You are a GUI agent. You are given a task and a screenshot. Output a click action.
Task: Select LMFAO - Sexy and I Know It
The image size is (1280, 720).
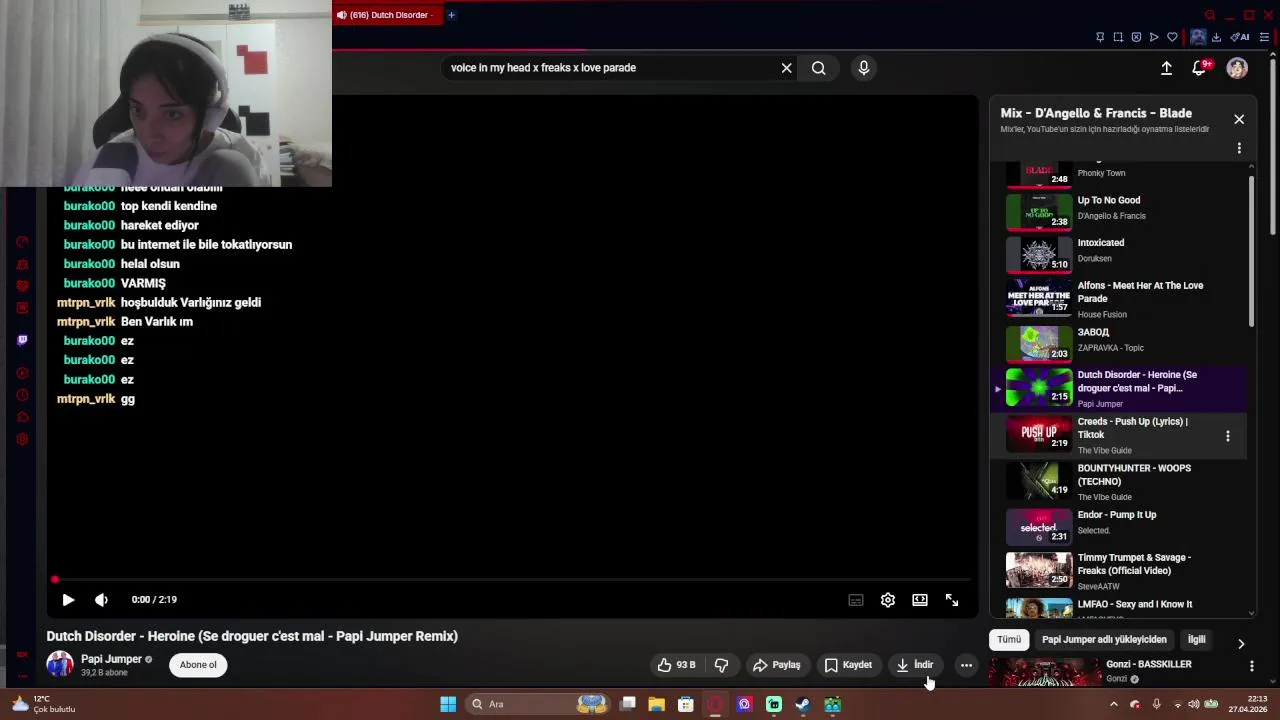(x=1120, y=606)
